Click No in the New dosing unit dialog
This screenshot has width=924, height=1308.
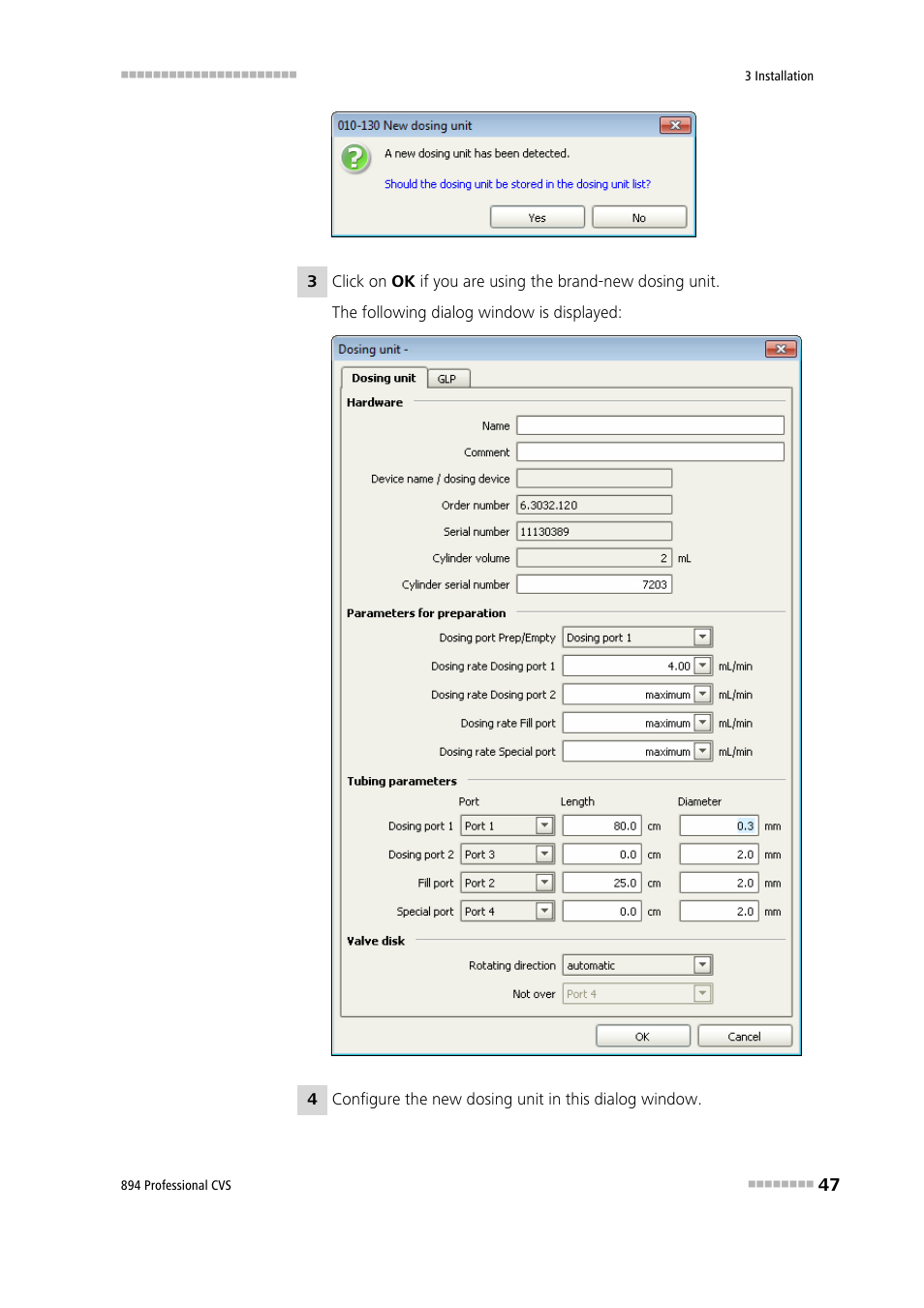pyautogui.click(x=638, y=218)
